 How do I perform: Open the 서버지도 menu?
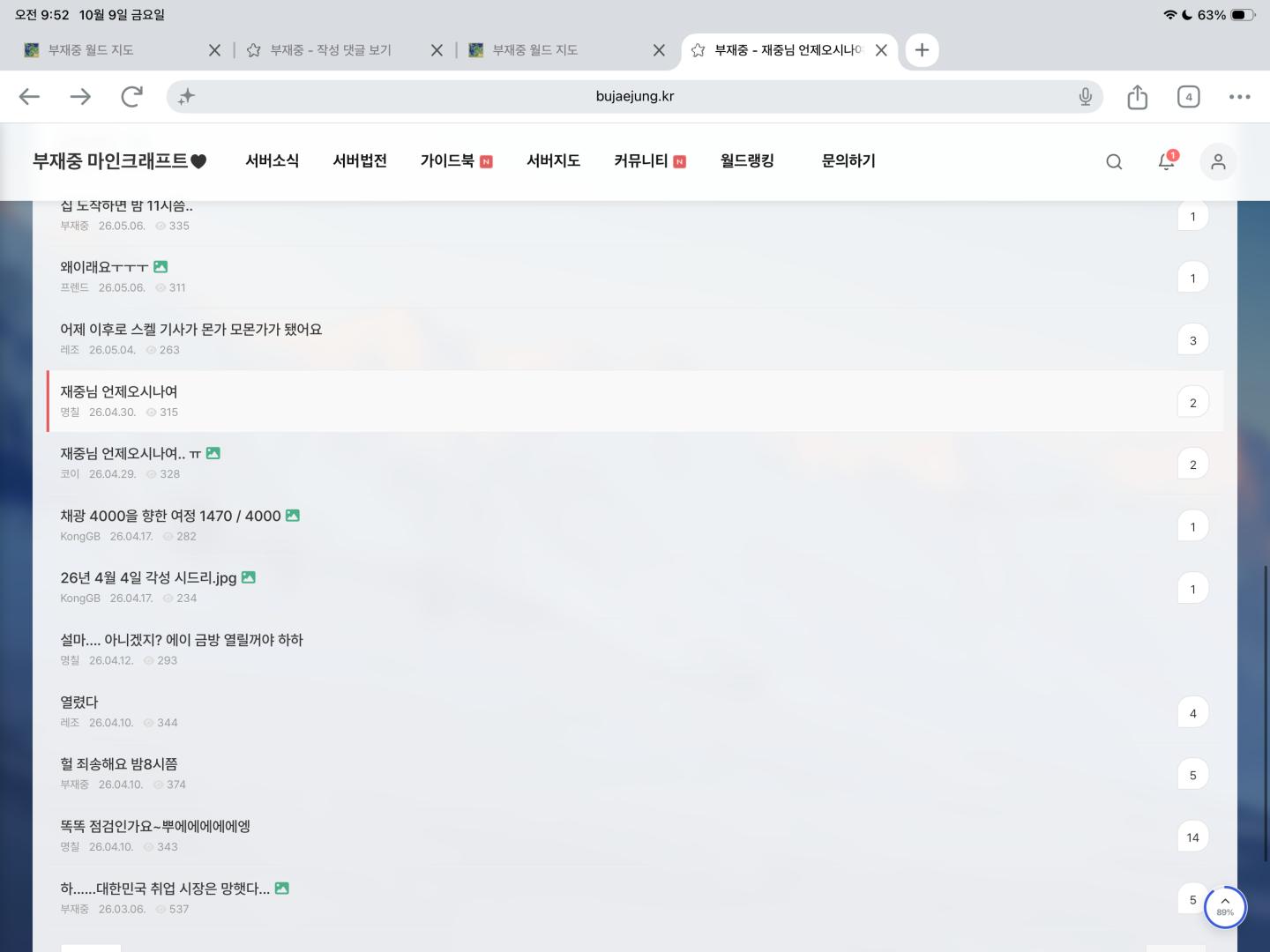pyautogui.click(x=553, y=160)
